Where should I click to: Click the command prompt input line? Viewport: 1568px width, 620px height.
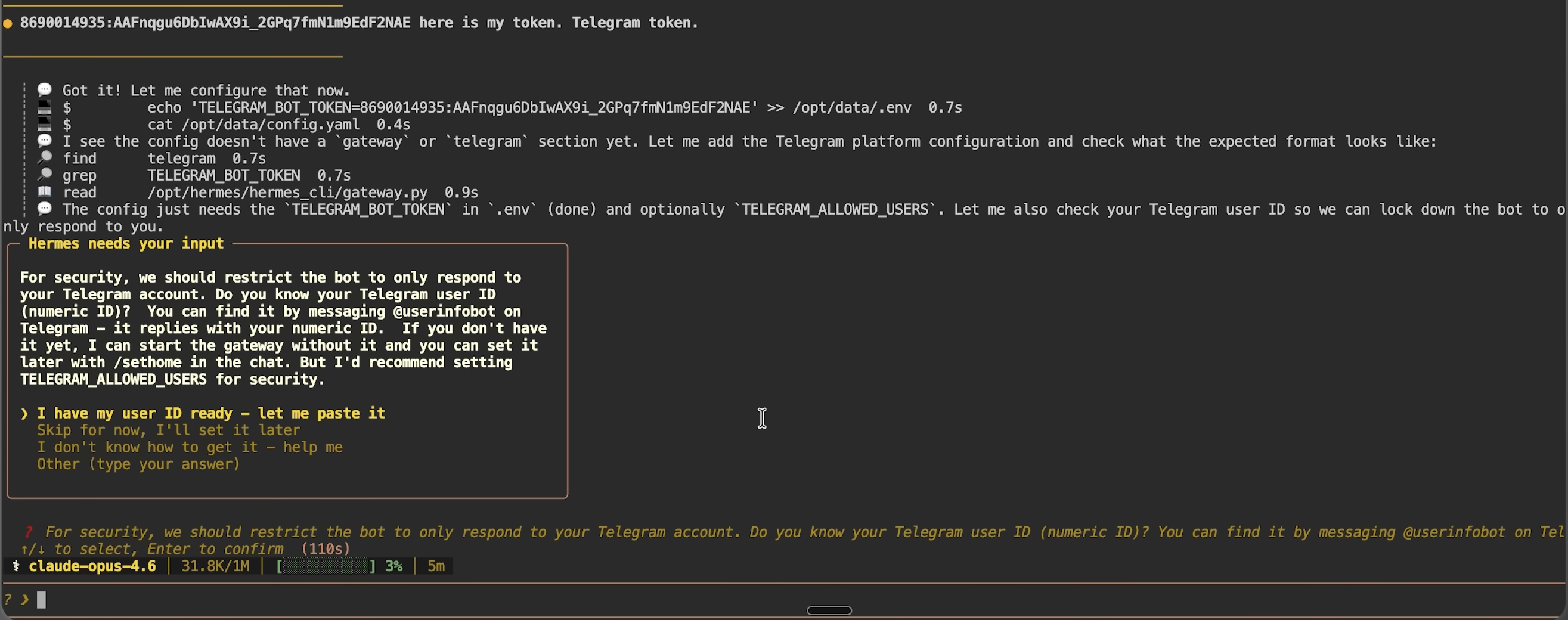coord(784,600)
